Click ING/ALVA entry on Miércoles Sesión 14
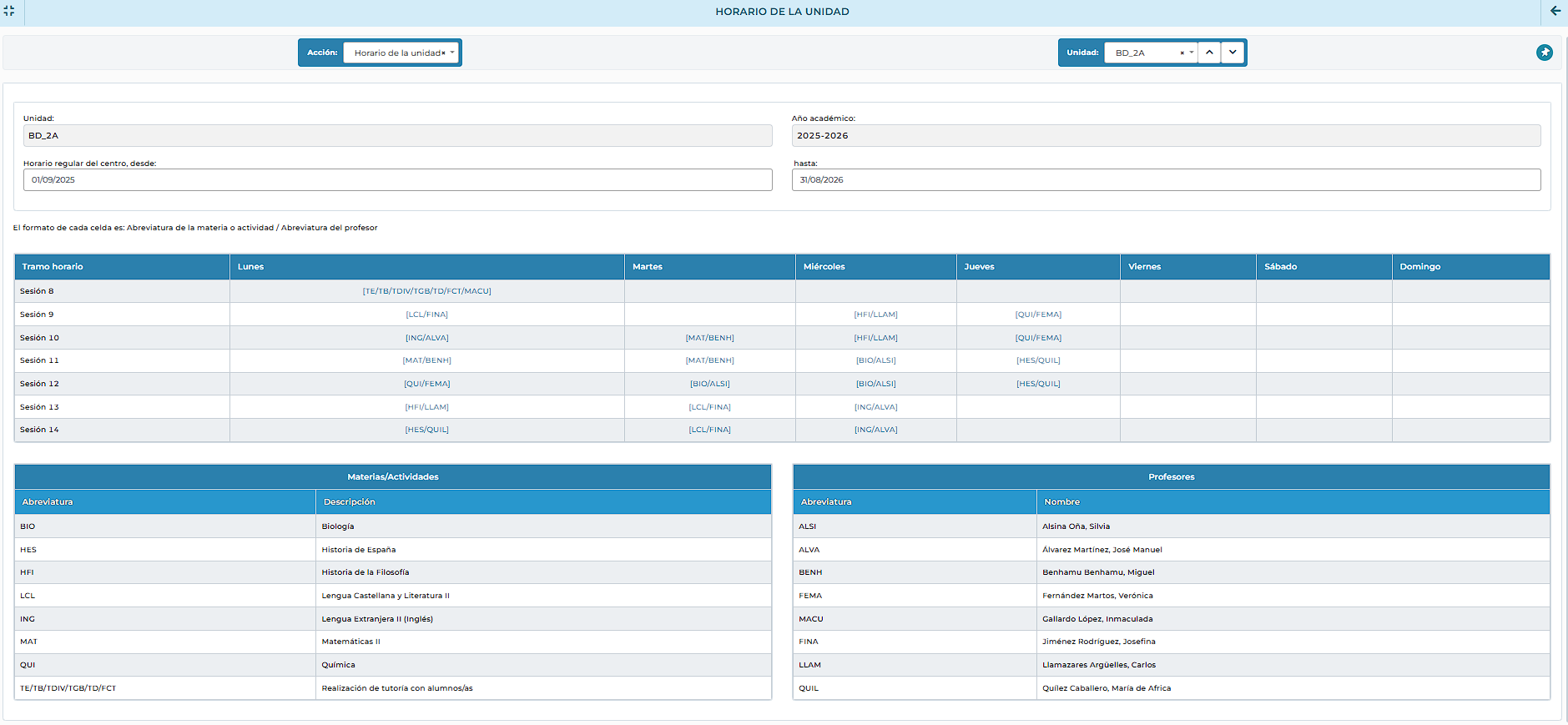 [875, 430]
